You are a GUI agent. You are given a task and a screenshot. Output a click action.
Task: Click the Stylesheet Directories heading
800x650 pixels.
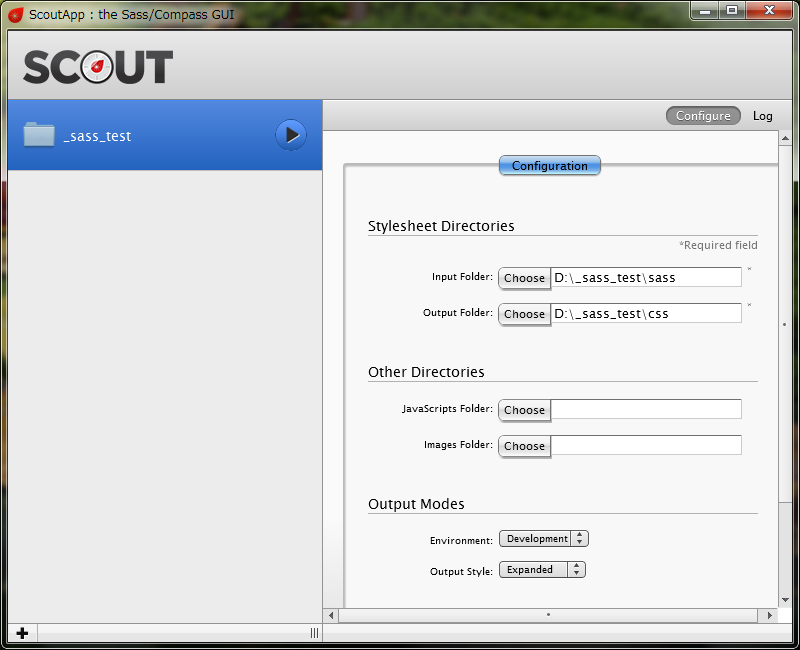[x=441, y=226]
